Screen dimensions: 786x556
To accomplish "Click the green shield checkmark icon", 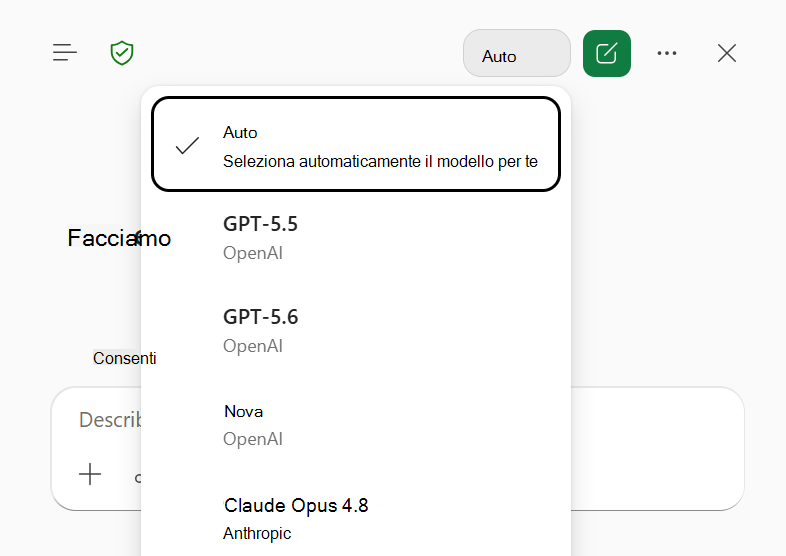I will [122, 53].
